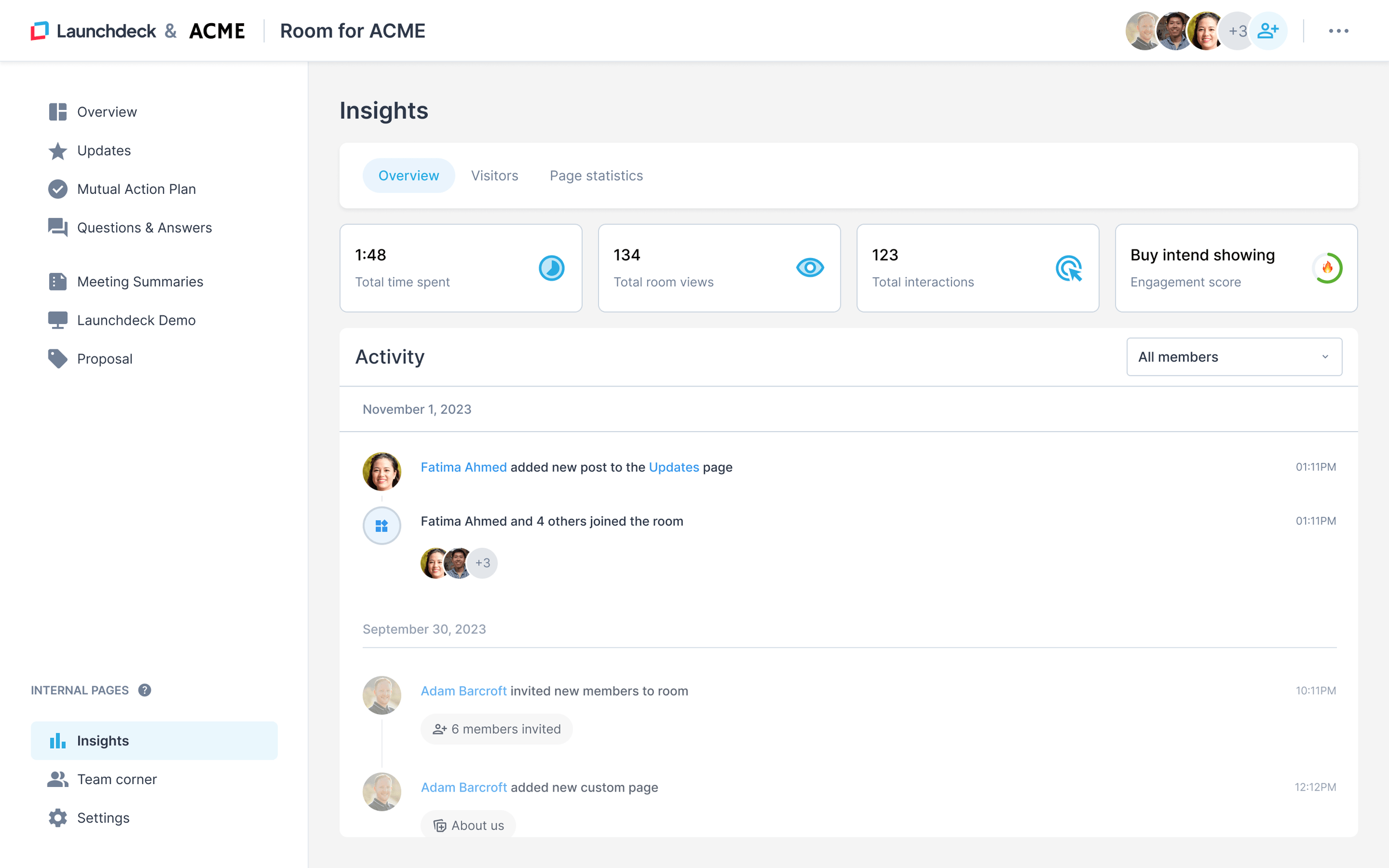Screen dimensions: 1389x868
Task: Click the Buy intend showing text
Action: 1203,255
